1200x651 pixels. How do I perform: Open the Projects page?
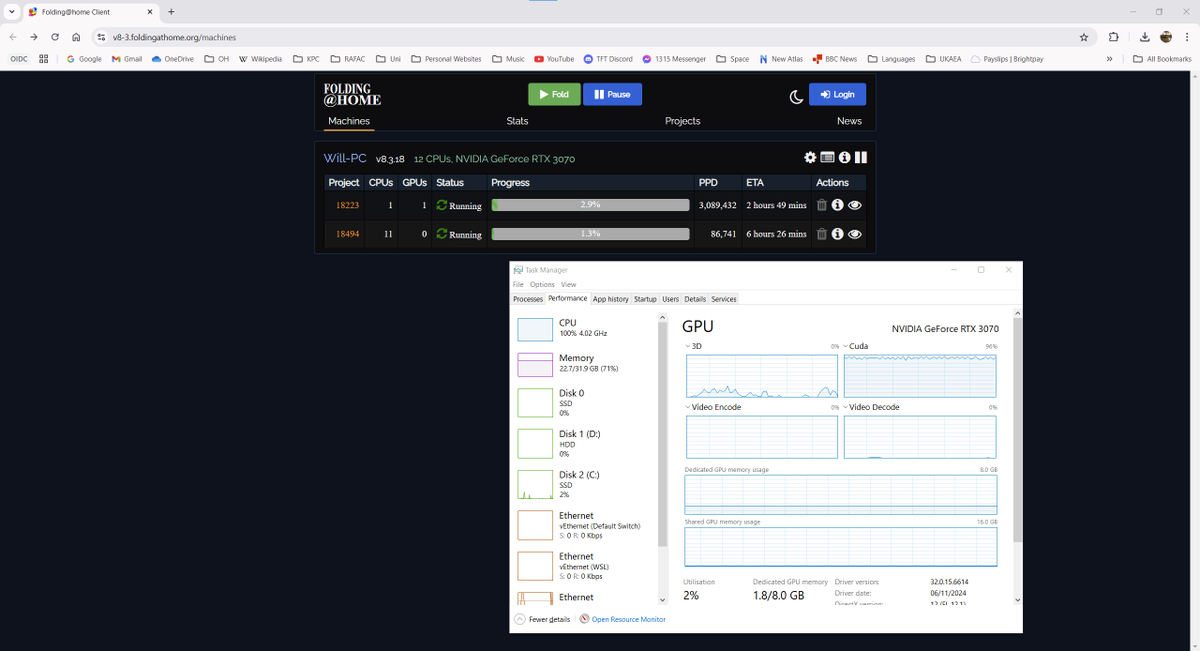click(683, 121)
